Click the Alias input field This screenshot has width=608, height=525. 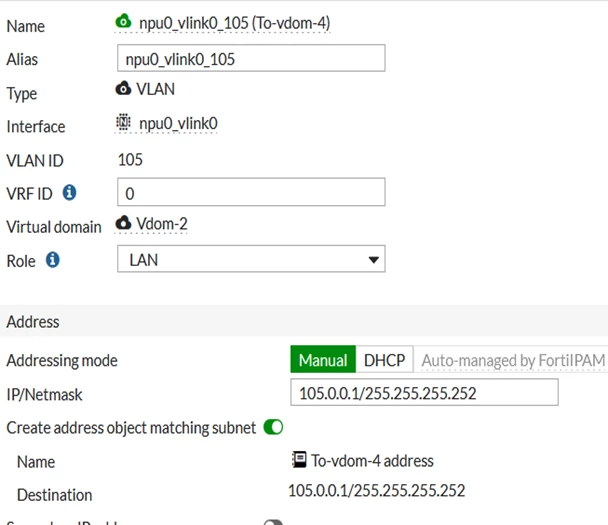pyautogui.click(x=251, y=58)
